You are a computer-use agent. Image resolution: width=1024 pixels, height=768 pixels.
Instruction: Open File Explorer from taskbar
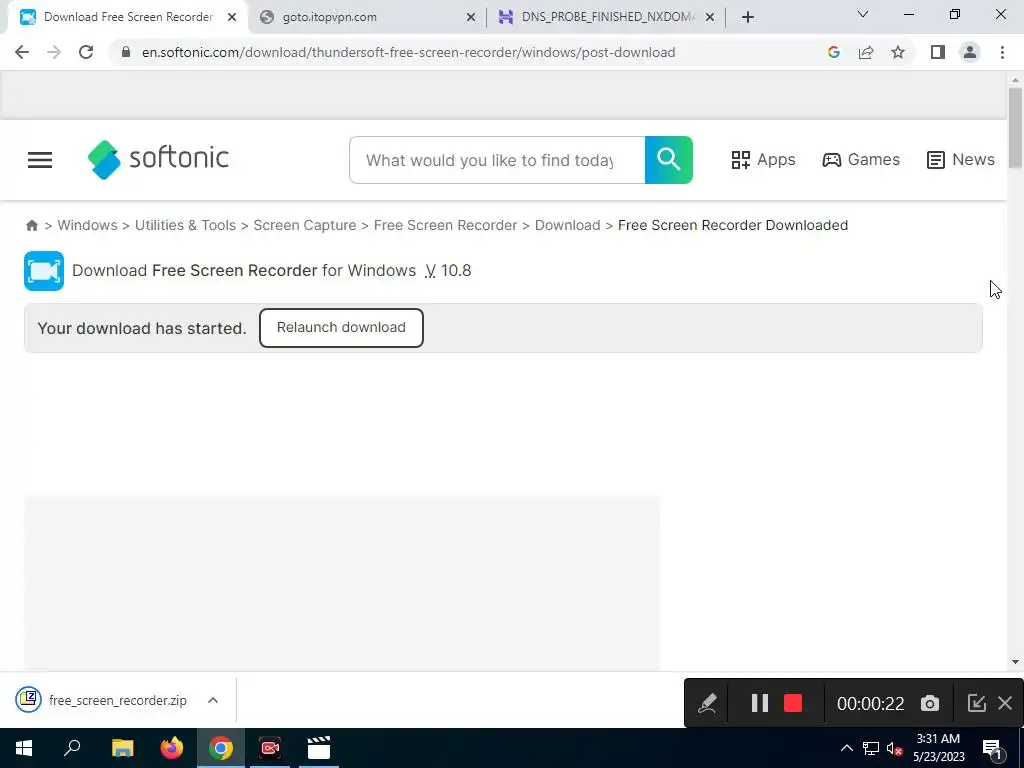[x=122, y=748]
